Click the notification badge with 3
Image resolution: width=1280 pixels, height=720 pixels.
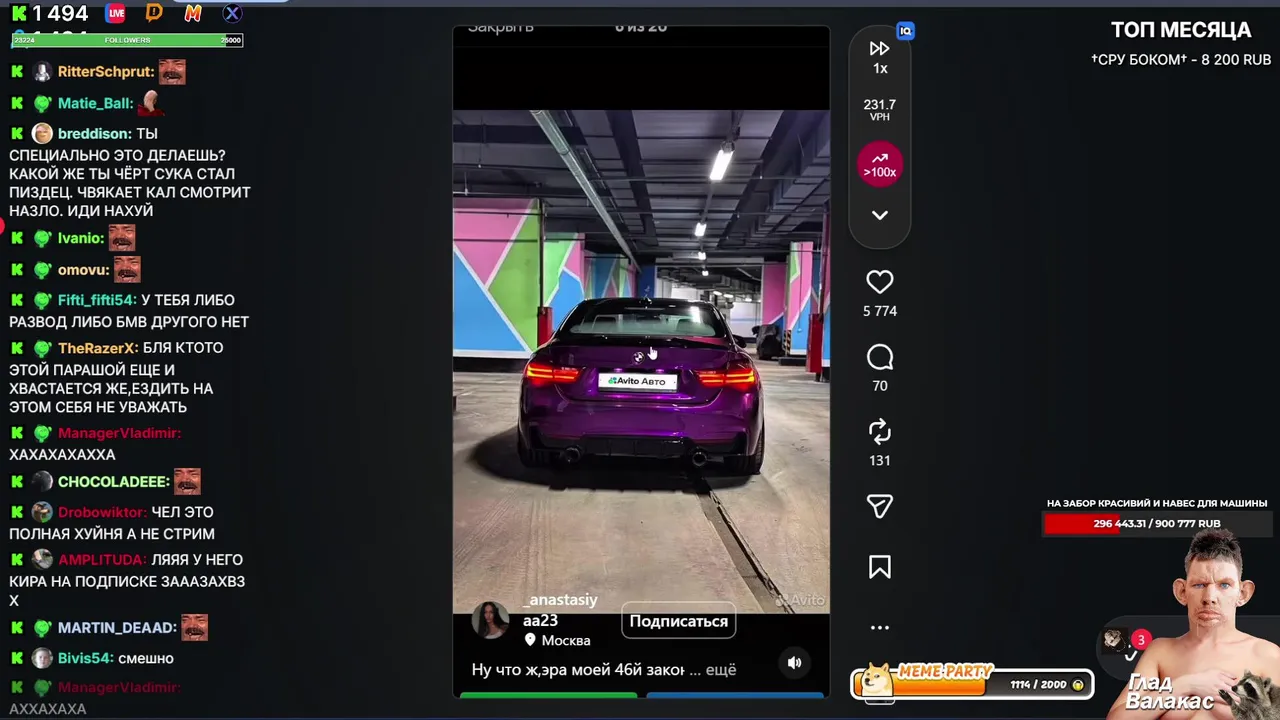pos(1140,640)
